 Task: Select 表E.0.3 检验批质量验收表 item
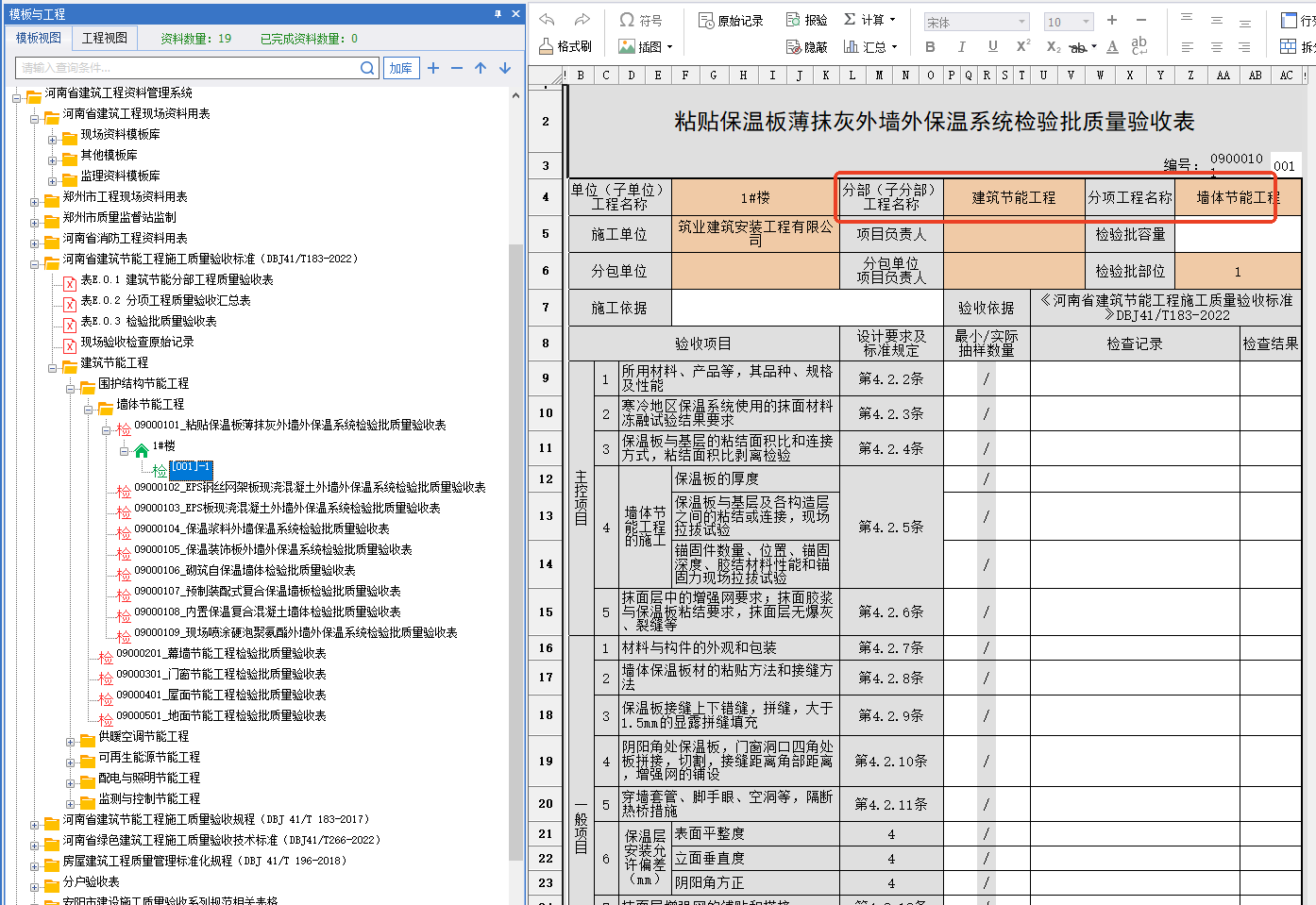(148, 322)
